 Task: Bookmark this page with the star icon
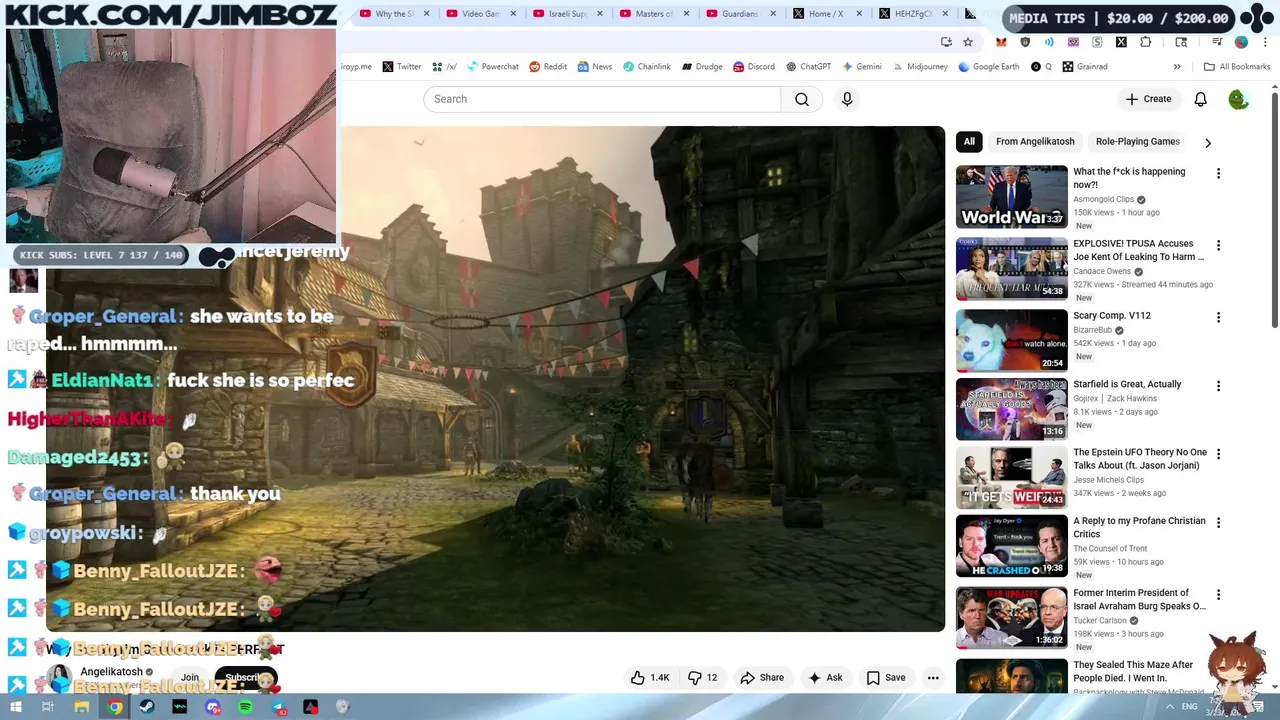point(968,42)
